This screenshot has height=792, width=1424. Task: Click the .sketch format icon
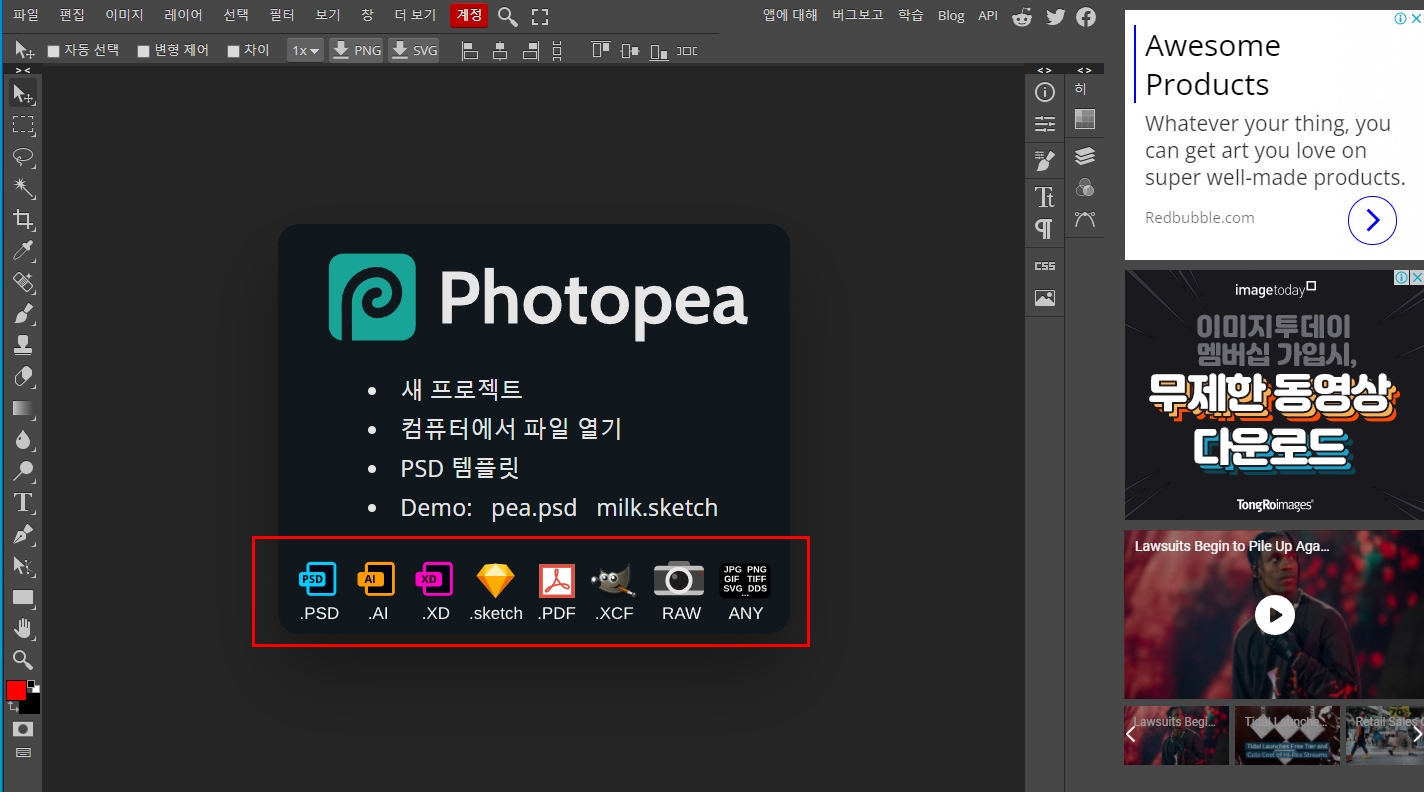(x=496, y=592)
